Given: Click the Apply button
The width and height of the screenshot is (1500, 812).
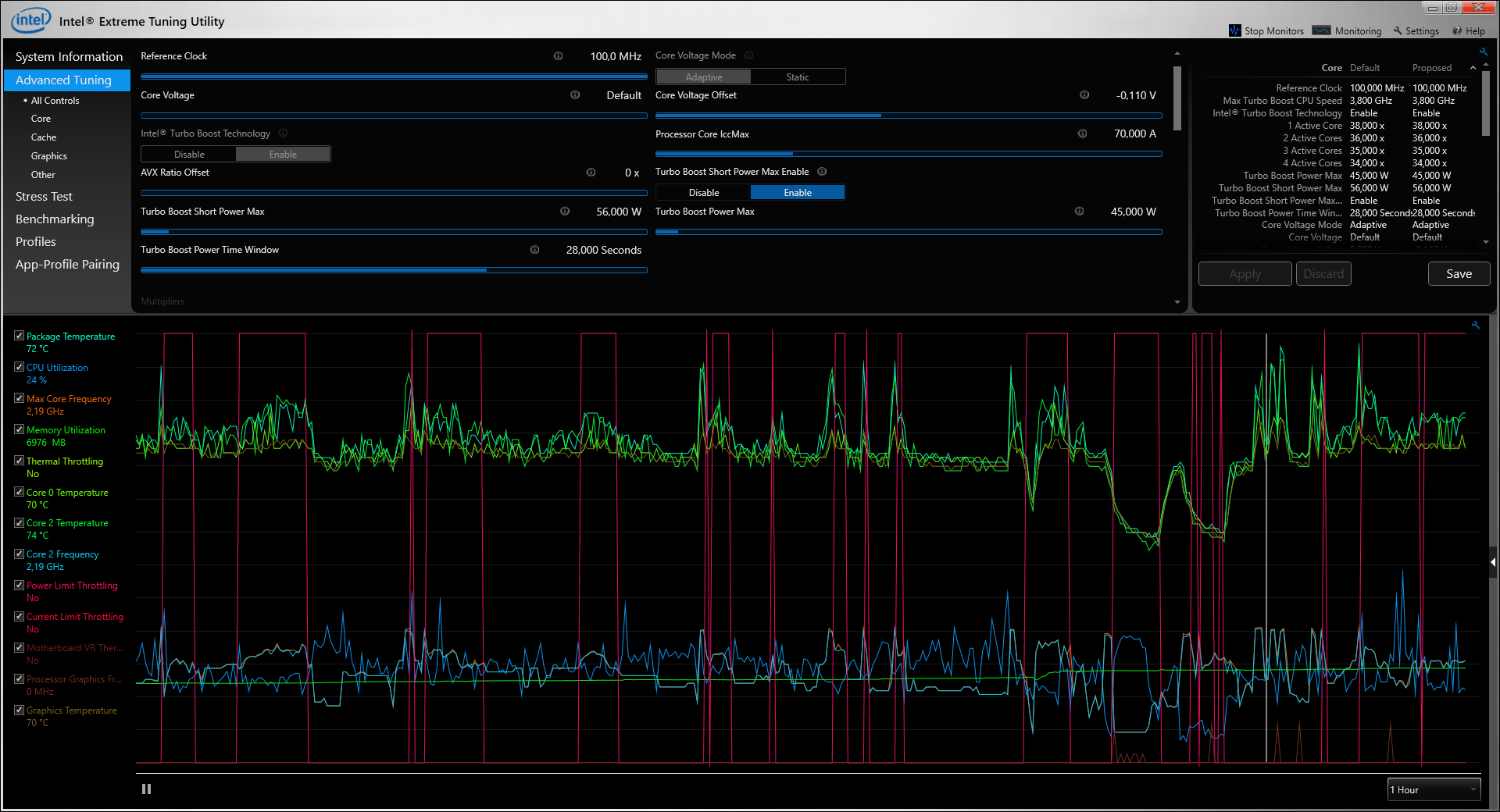Looking at the screenshot, I should (1245, 274).
